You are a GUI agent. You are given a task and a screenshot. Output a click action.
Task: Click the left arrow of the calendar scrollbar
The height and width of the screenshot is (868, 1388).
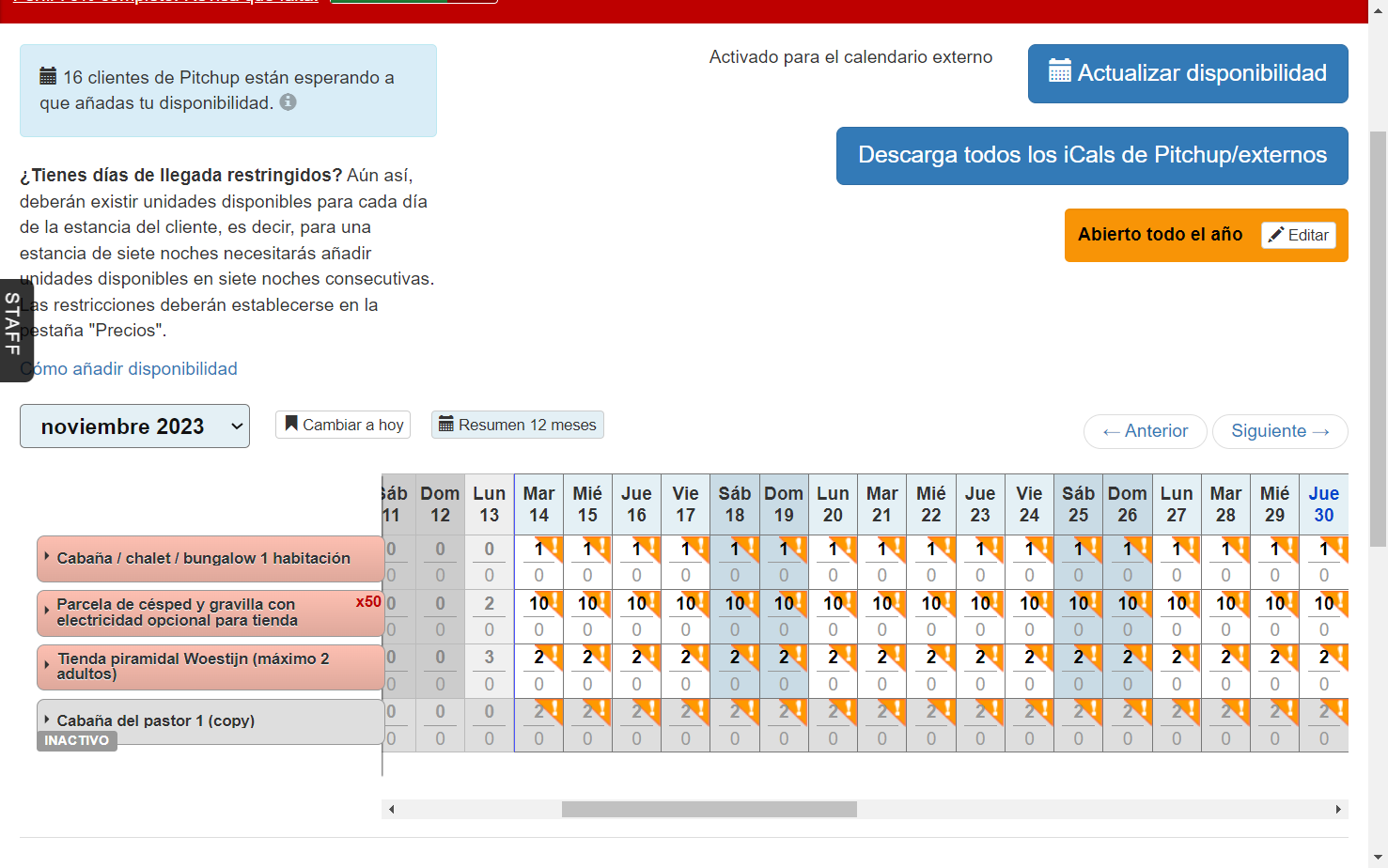tap(392, 809)
